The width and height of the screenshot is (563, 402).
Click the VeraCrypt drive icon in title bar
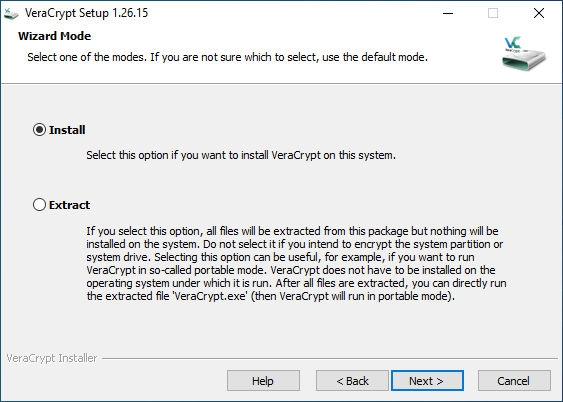click(x=11, y=14)
